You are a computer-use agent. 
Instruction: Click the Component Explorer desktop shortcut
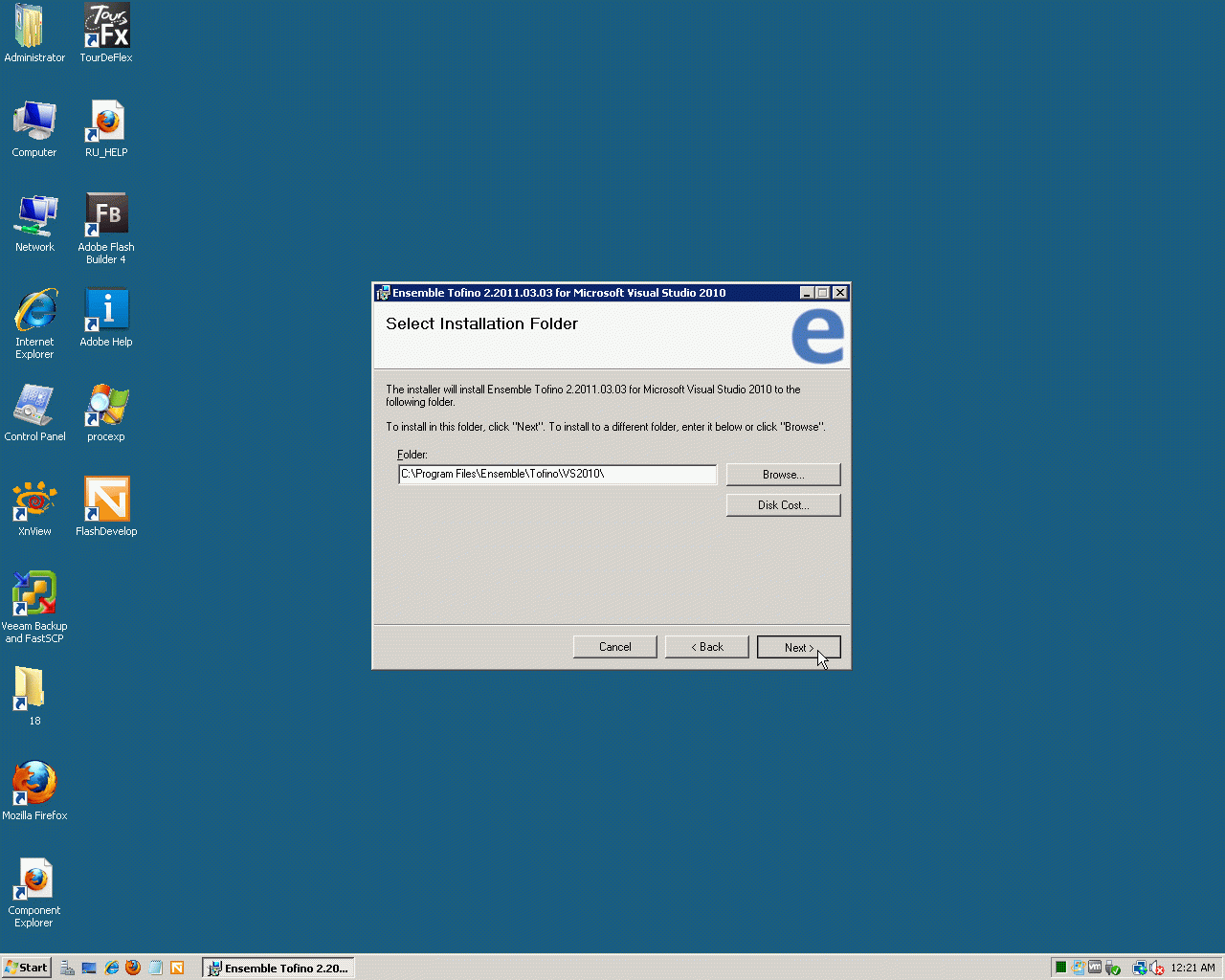[x=34, y=893]
